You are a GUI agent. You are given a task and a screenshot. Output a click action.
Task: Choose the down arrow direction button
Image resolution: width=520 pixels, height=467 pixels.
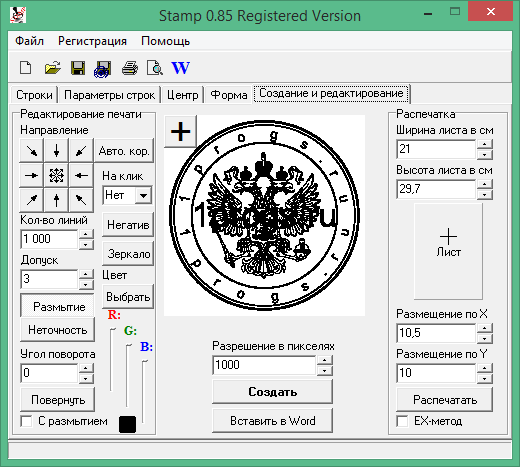coord(56,151)
